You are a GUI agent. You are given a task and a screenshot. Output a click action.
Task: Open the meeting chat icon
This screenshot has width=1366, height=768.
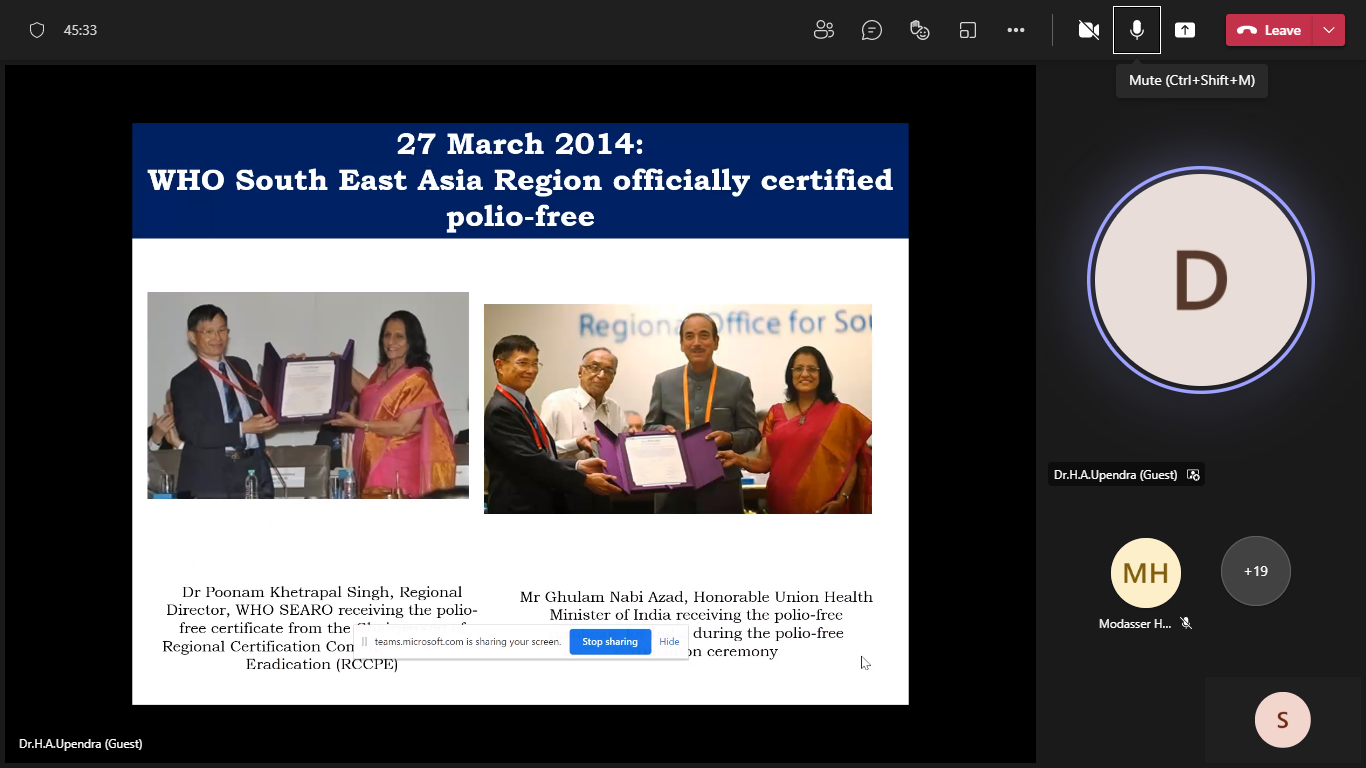pyautogui.click(x=872, y=30)
